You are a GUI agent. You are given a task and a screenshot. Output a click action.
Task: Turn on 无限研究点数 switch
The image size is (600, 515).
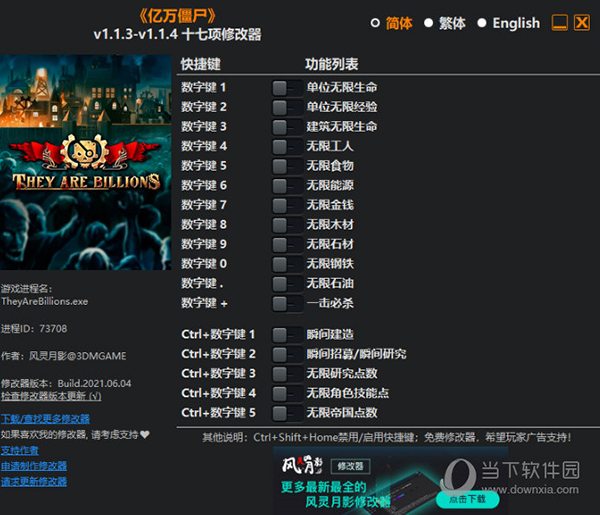287,374
